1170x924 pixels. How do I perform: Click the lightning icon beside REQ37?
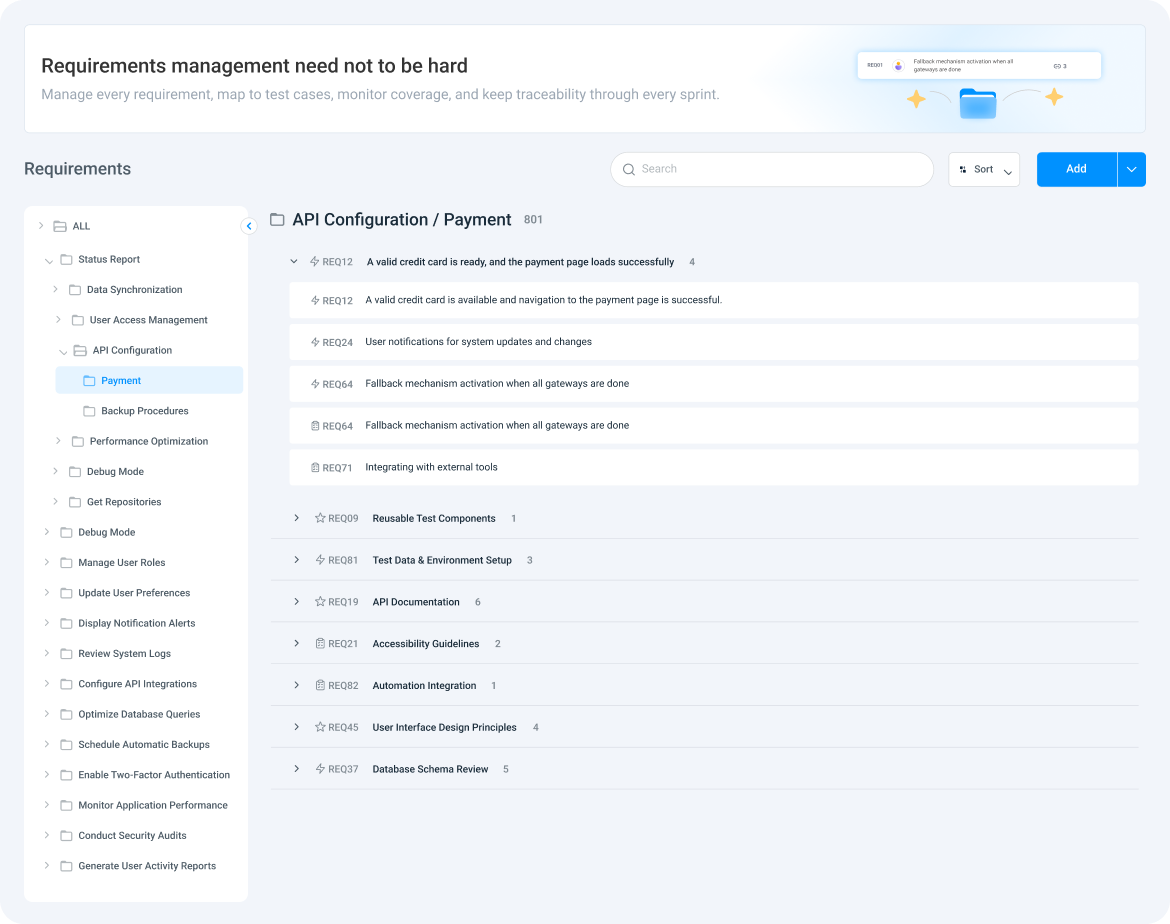point(320,770)
